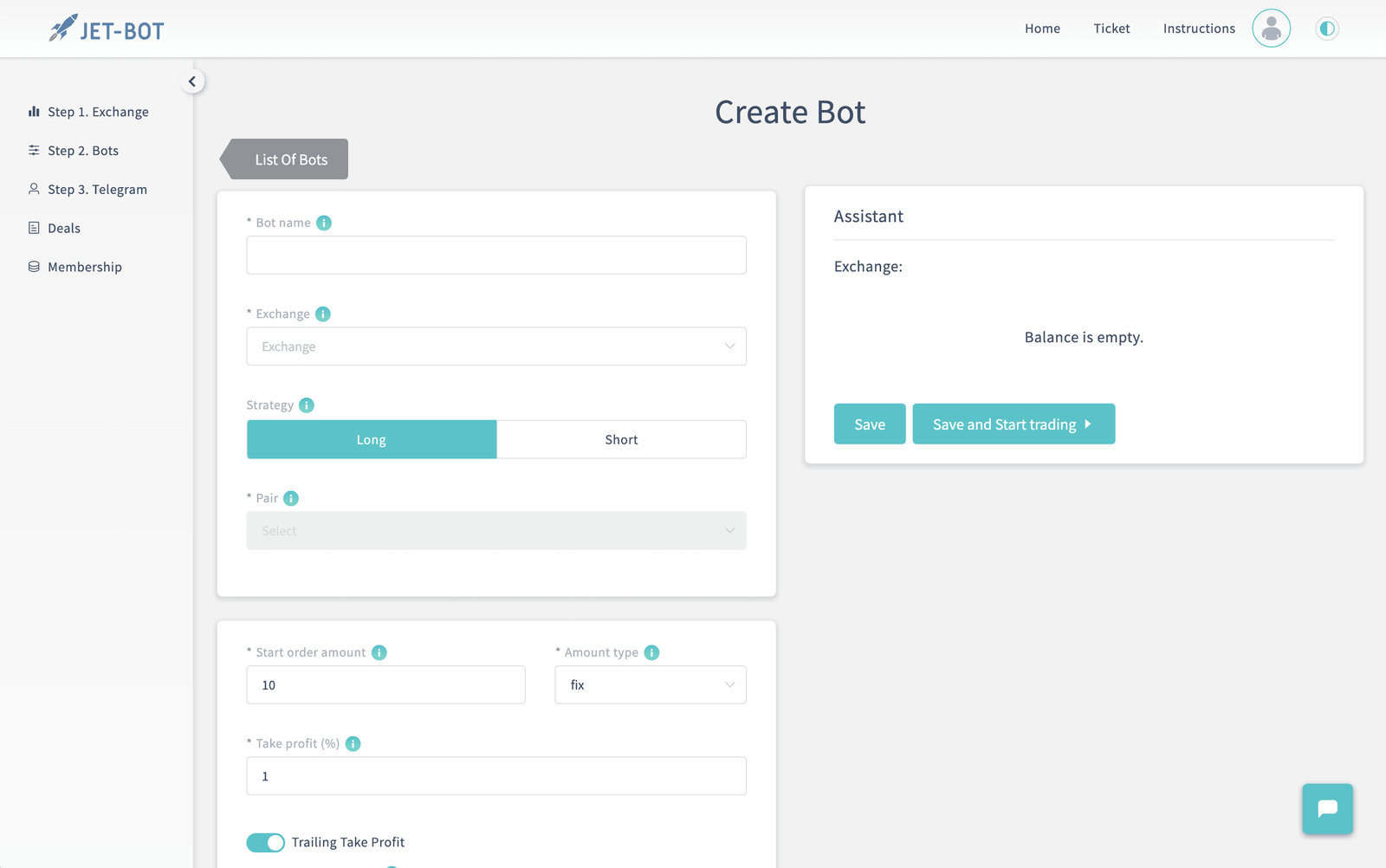The width and height of the screenshot is (1386, 868).
Task: Edit the Take profit value field
Action: (495, 775)
